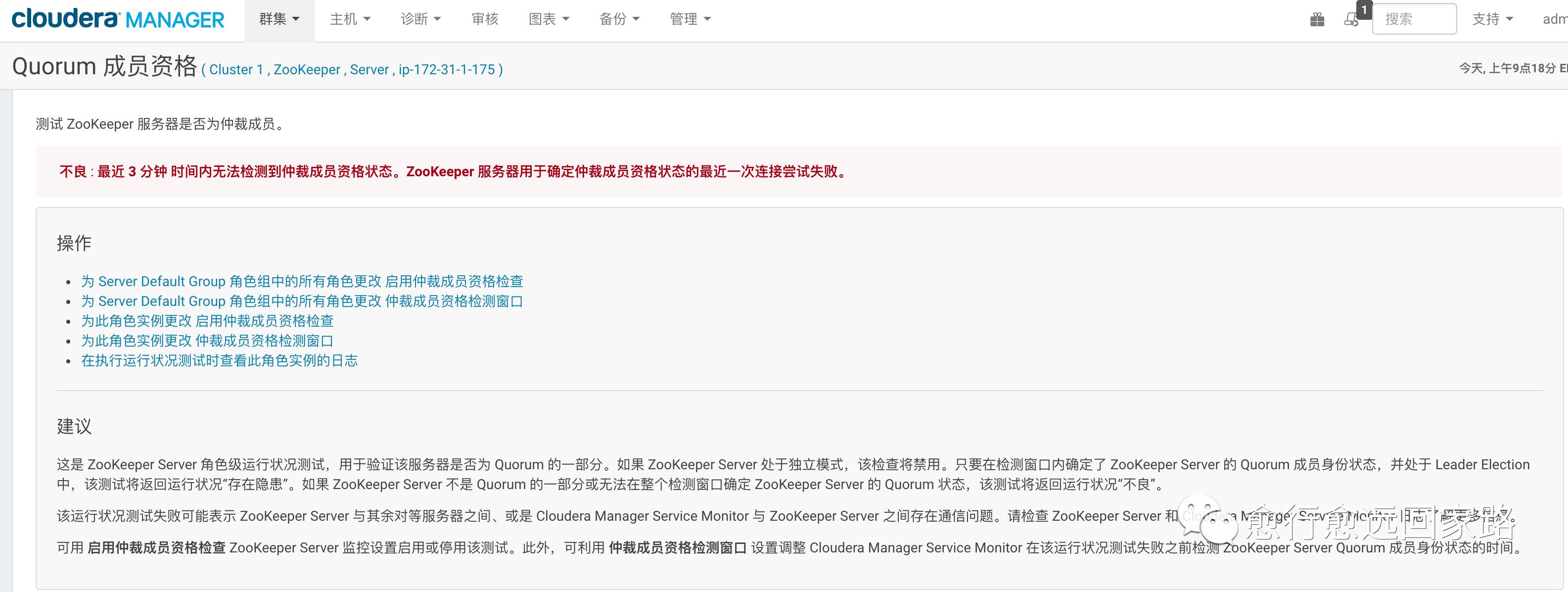Open 为此角色实例更改 仲裁成员资格检测窗口 link
The height and width of the screenshot is (592, 1568).
tap(207, 341)
